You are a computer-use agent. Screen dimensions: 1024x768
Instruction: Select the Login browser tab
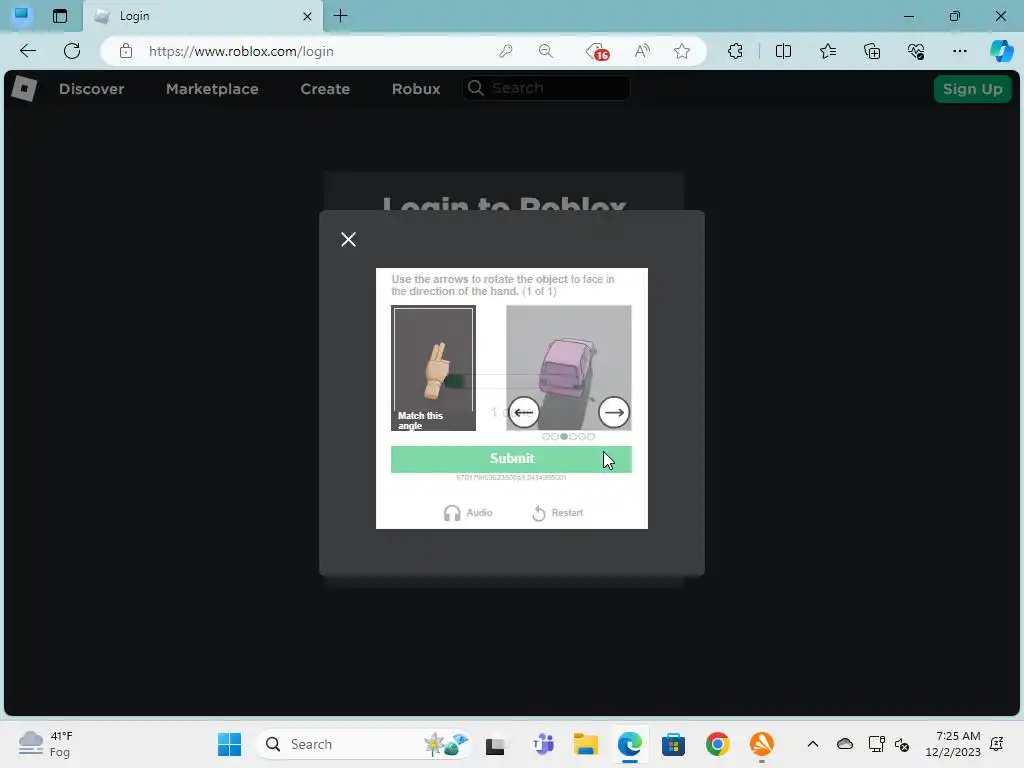[202, 16]
